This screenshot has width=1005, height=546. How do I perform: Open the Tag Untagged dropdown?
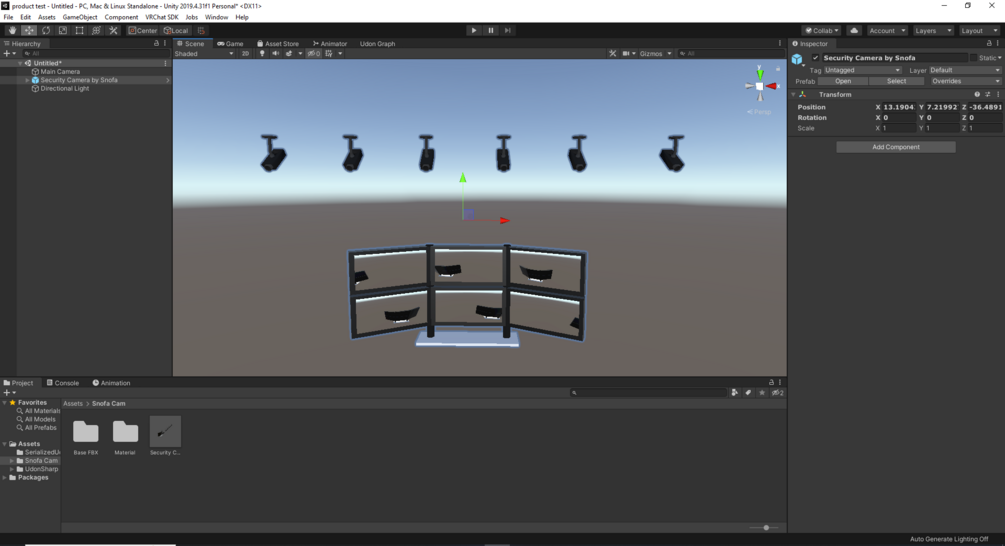click(862, 70)
